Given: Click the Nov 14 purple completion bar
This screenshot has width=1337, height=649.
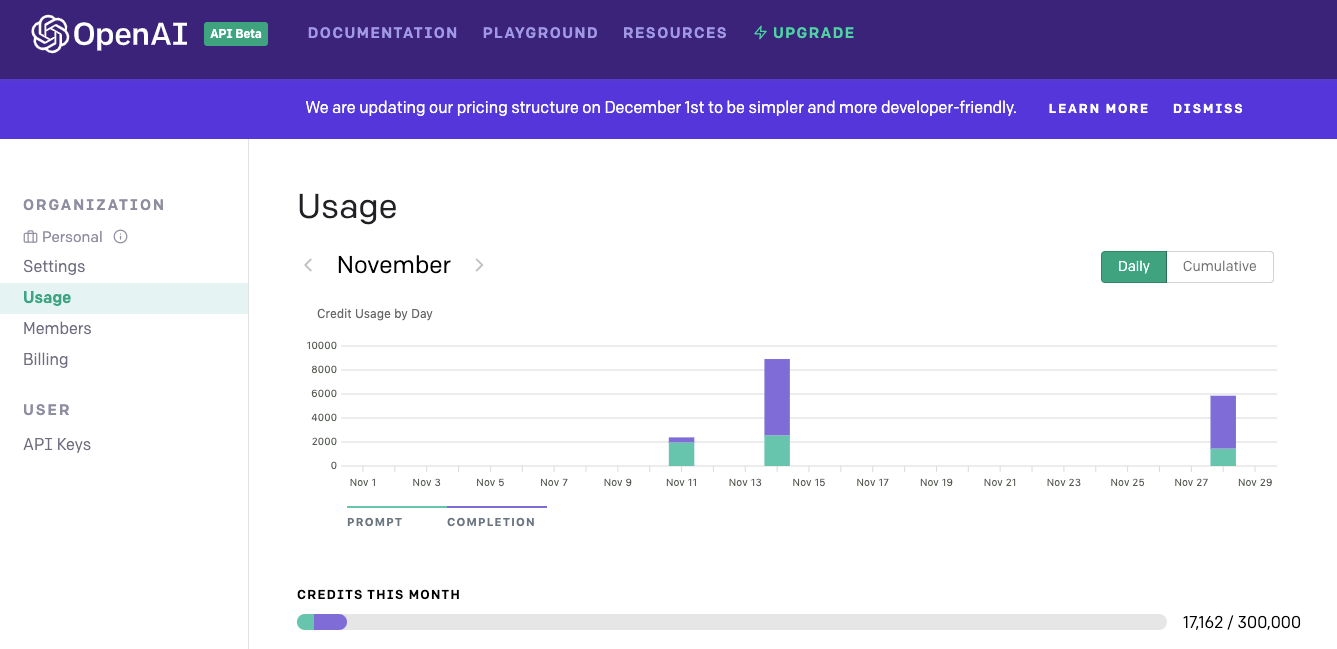Looking at the screenshot, I should [x=777, y=397].
